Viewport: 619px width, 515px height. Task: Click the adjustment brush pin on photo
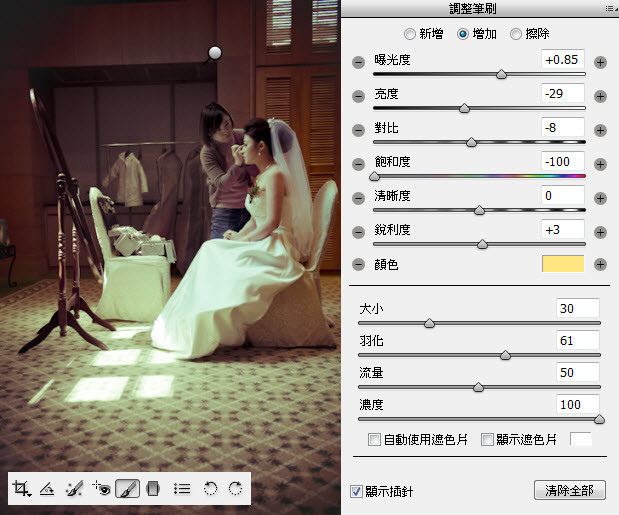tap(215, 52)
